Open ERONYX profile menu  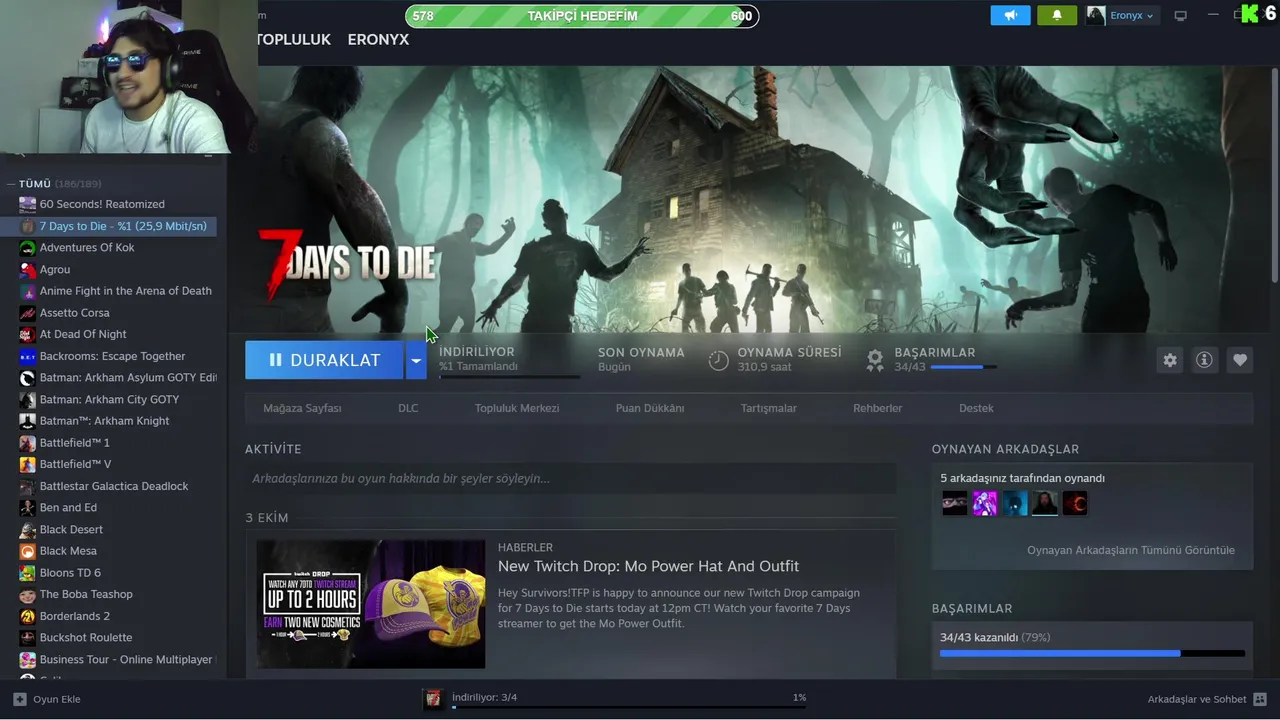pyautogui.click(x=378, y=39)
